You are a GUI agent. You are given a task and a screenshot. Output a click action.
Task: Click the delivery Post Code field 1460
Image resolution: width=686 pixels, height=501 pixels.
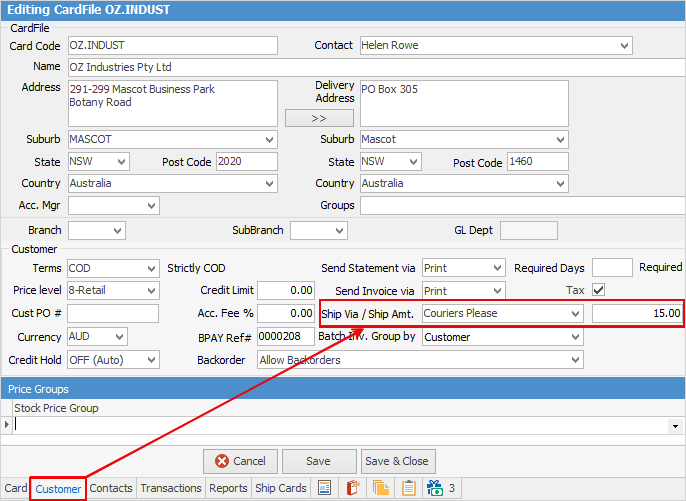coord(538,161)
